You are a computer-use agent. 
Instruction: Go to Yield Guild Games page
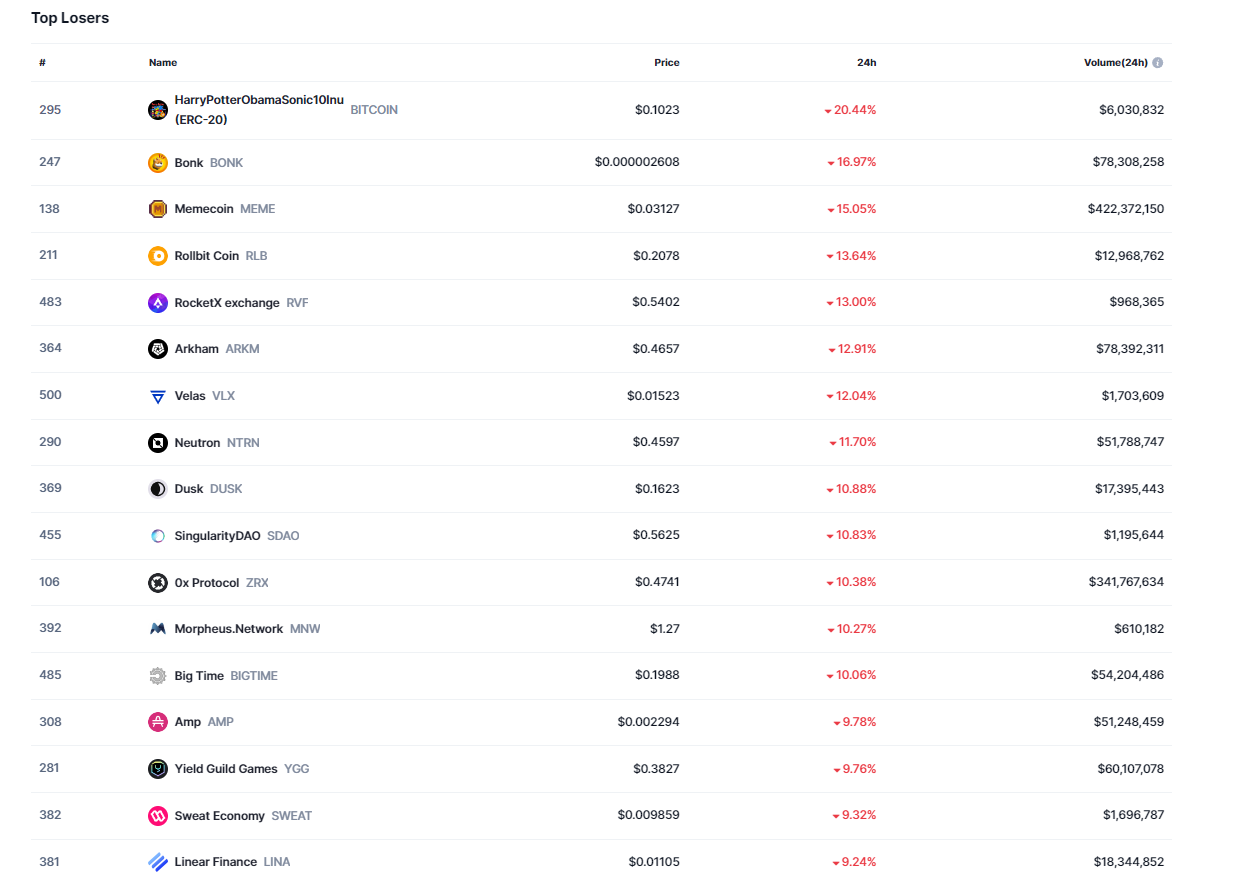pos(226,769)
